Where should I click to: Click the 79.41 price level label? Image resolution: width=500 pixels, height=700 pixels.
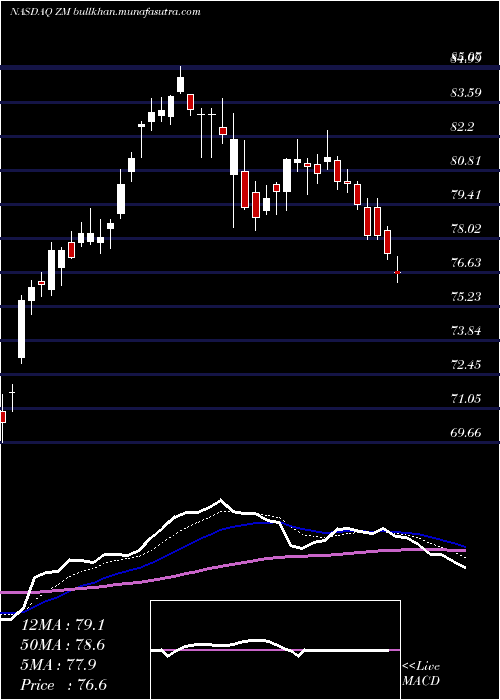(466, 195)
